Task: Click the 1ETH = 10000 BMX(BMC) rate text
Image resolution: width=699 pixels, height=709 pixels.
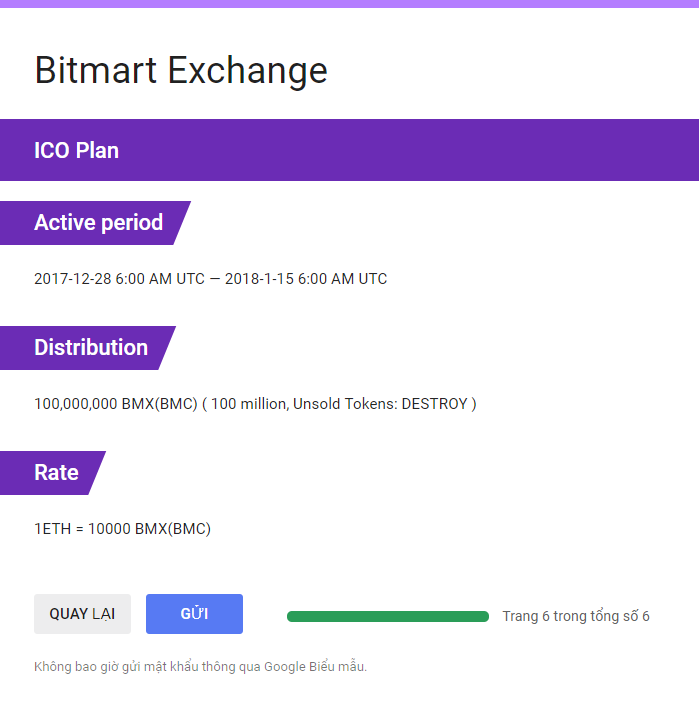Action: [122, 529]
